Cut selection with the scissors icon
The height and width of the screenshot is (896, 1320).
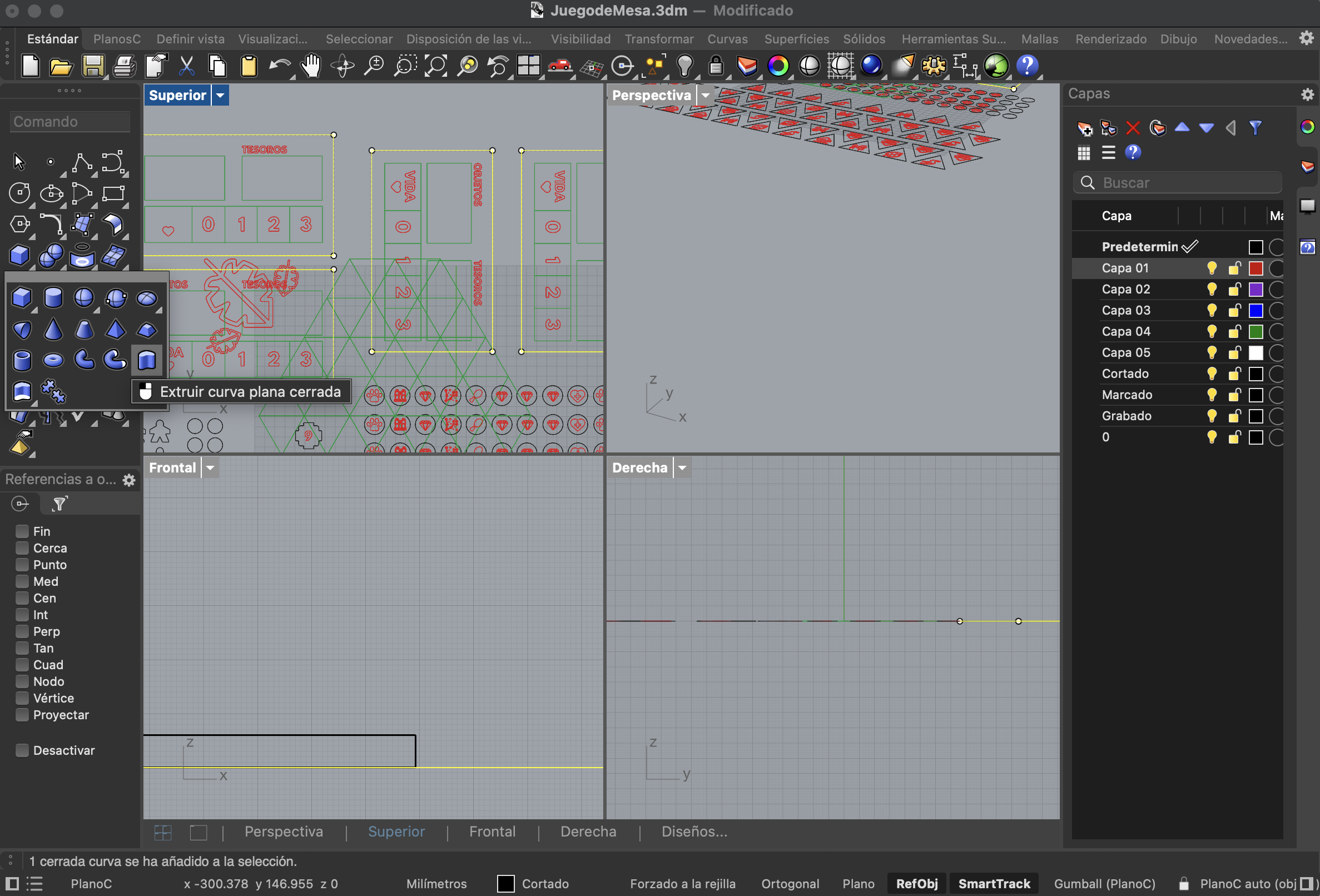pos(186,66)
